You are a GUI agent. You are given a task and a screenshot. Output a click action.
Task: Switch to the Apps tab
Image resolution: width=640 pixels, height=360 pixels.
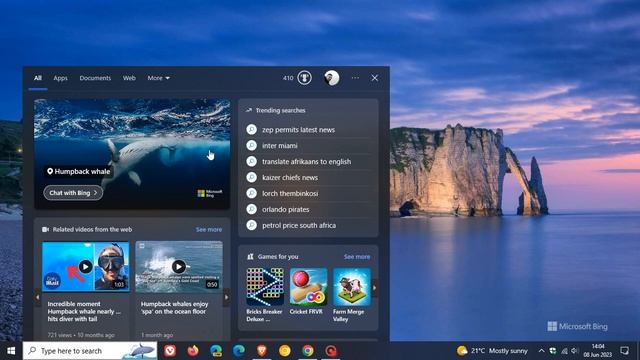(x=60, y=78)
